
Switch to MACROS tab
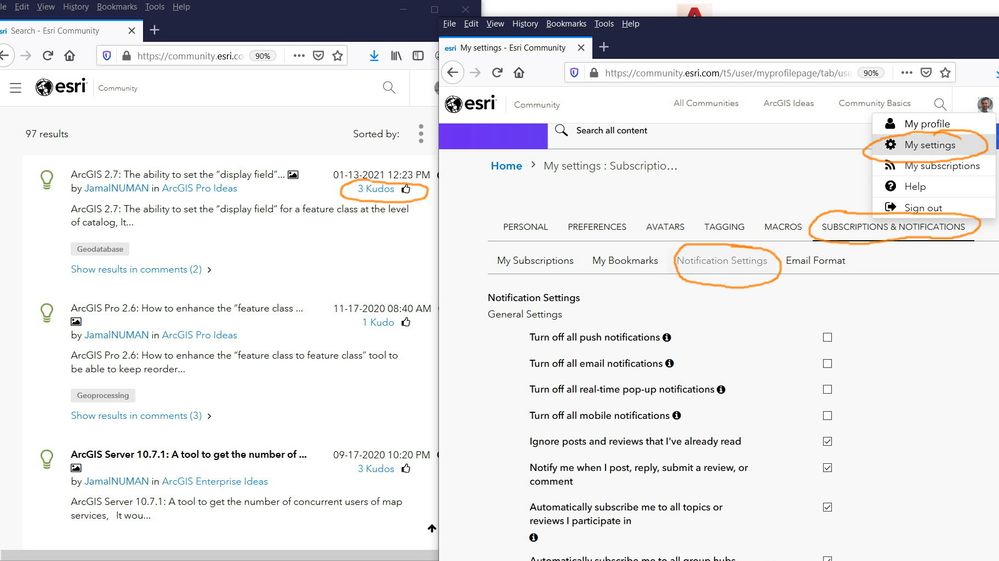pyautogui.click(x=783, y=227)
